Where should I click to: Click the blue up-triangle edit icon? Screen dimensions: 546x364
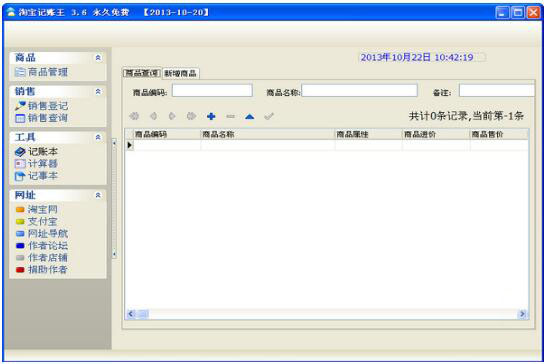pos(249,117)
